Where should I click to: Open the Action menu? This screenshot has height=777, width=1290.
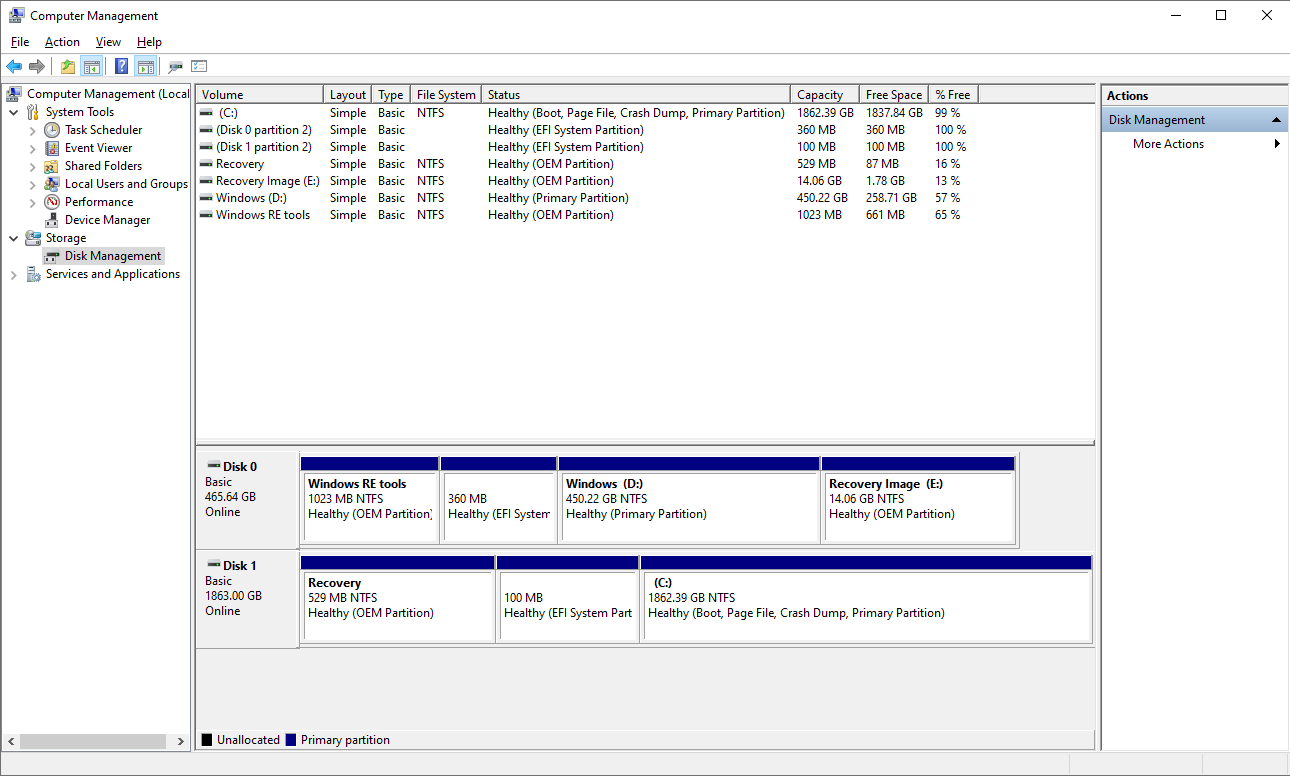tap(62, 42)
